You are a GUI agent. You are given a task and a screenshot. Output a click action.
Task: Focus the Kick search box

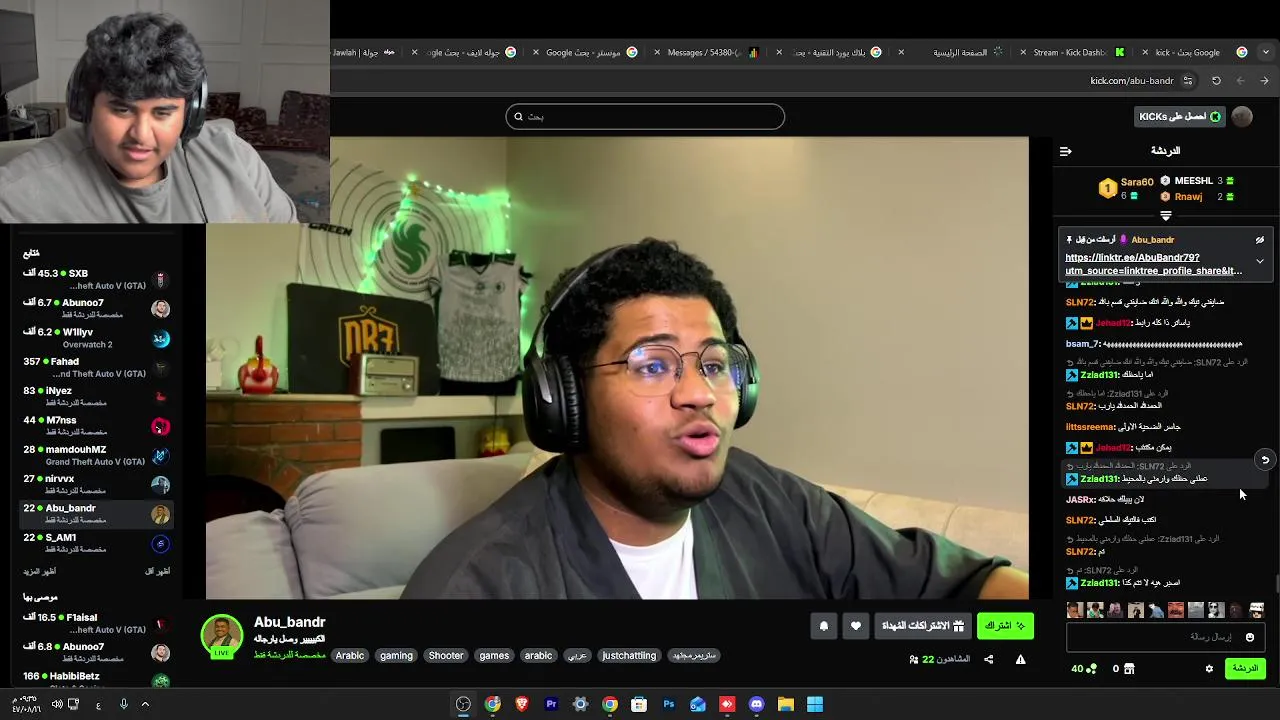pos(645,117)
